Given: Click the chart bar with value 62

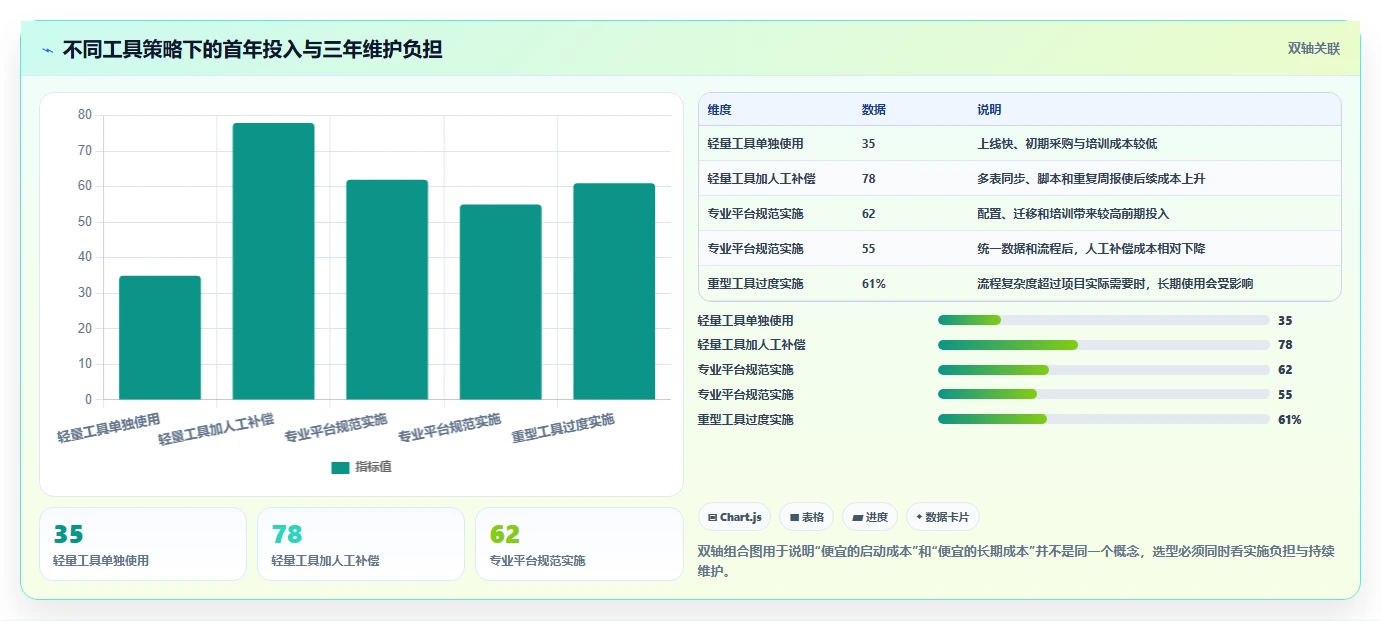Looking at the screenshot, I should point(387,290).
